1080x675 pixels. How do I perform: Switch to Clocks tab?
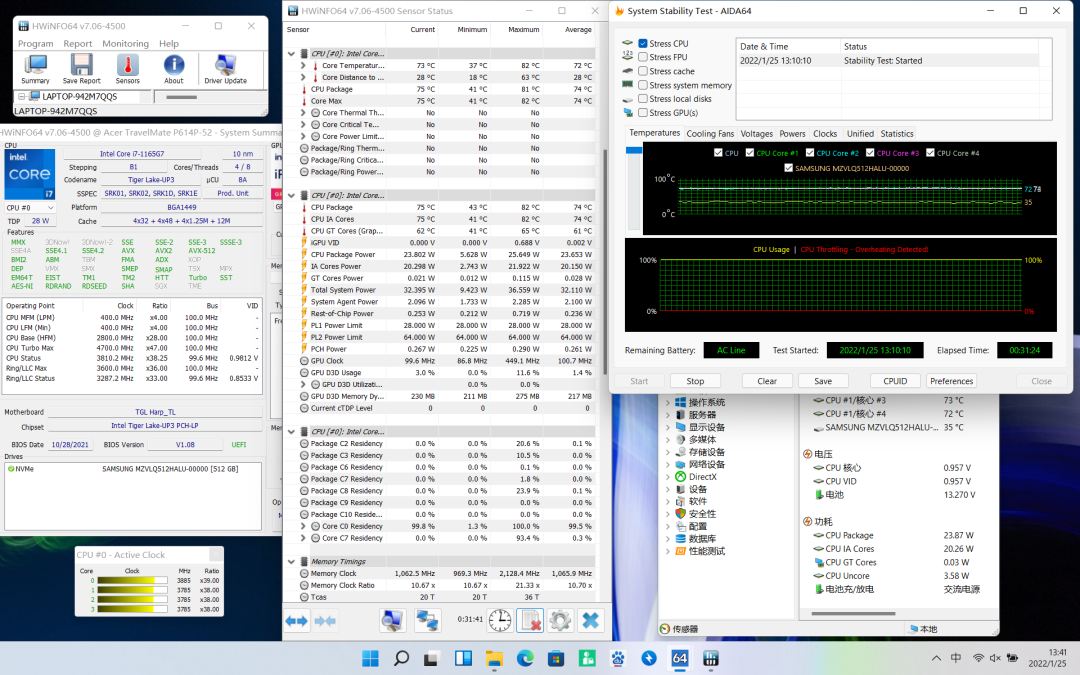[825, 134]
